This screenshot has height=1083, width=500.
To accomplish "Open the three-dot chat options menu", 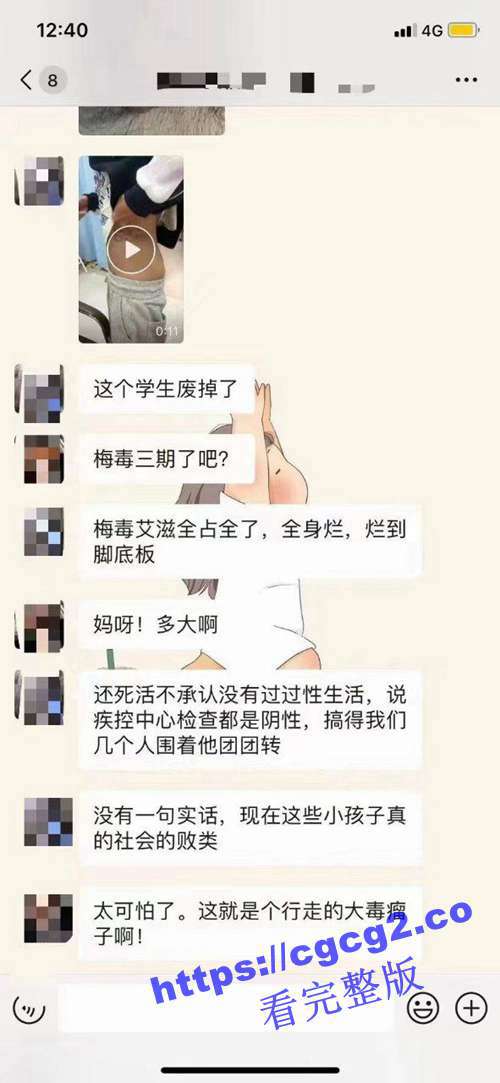I will coord(466,80).
